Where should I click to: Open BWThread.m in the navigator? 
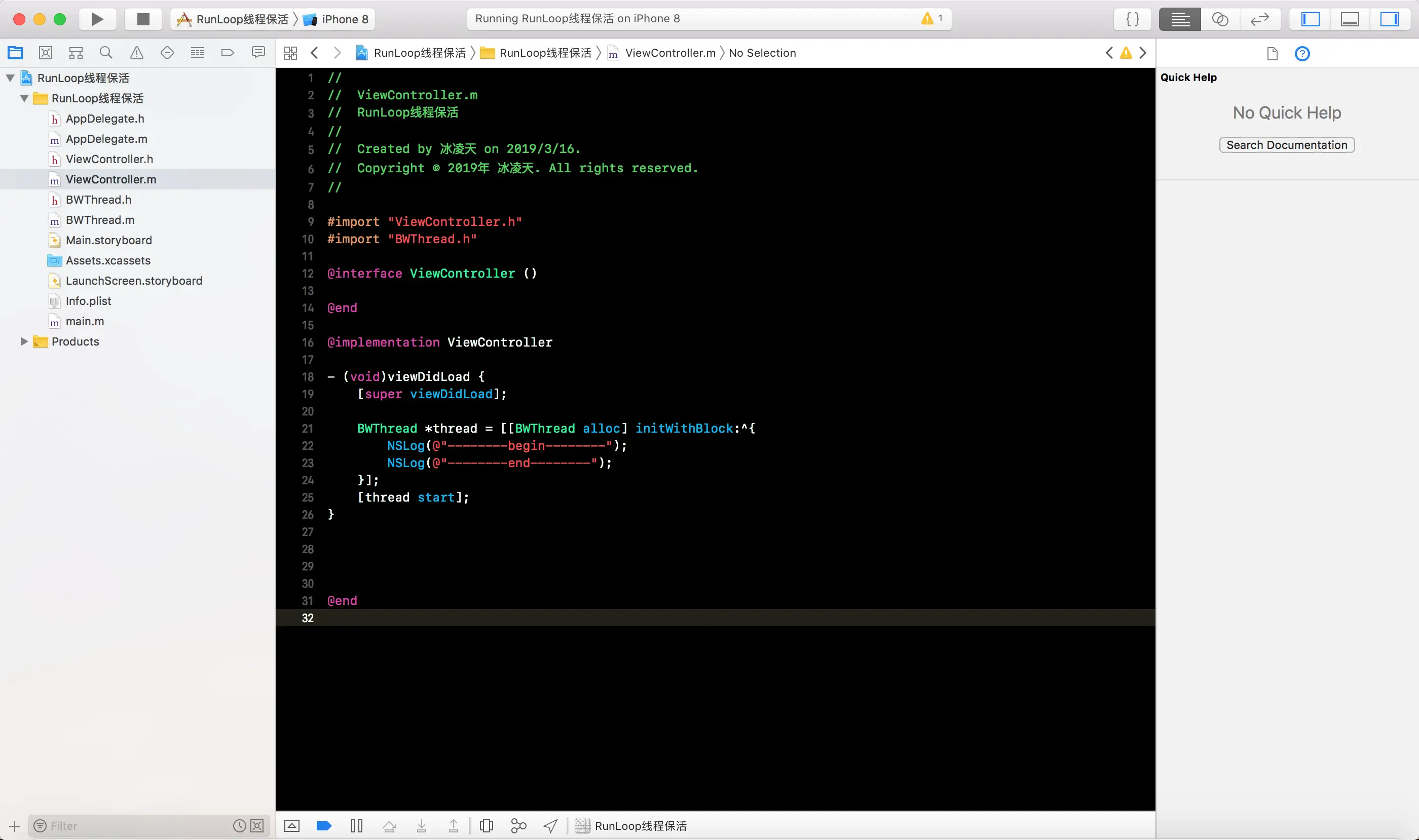click(x=100, y=219)
